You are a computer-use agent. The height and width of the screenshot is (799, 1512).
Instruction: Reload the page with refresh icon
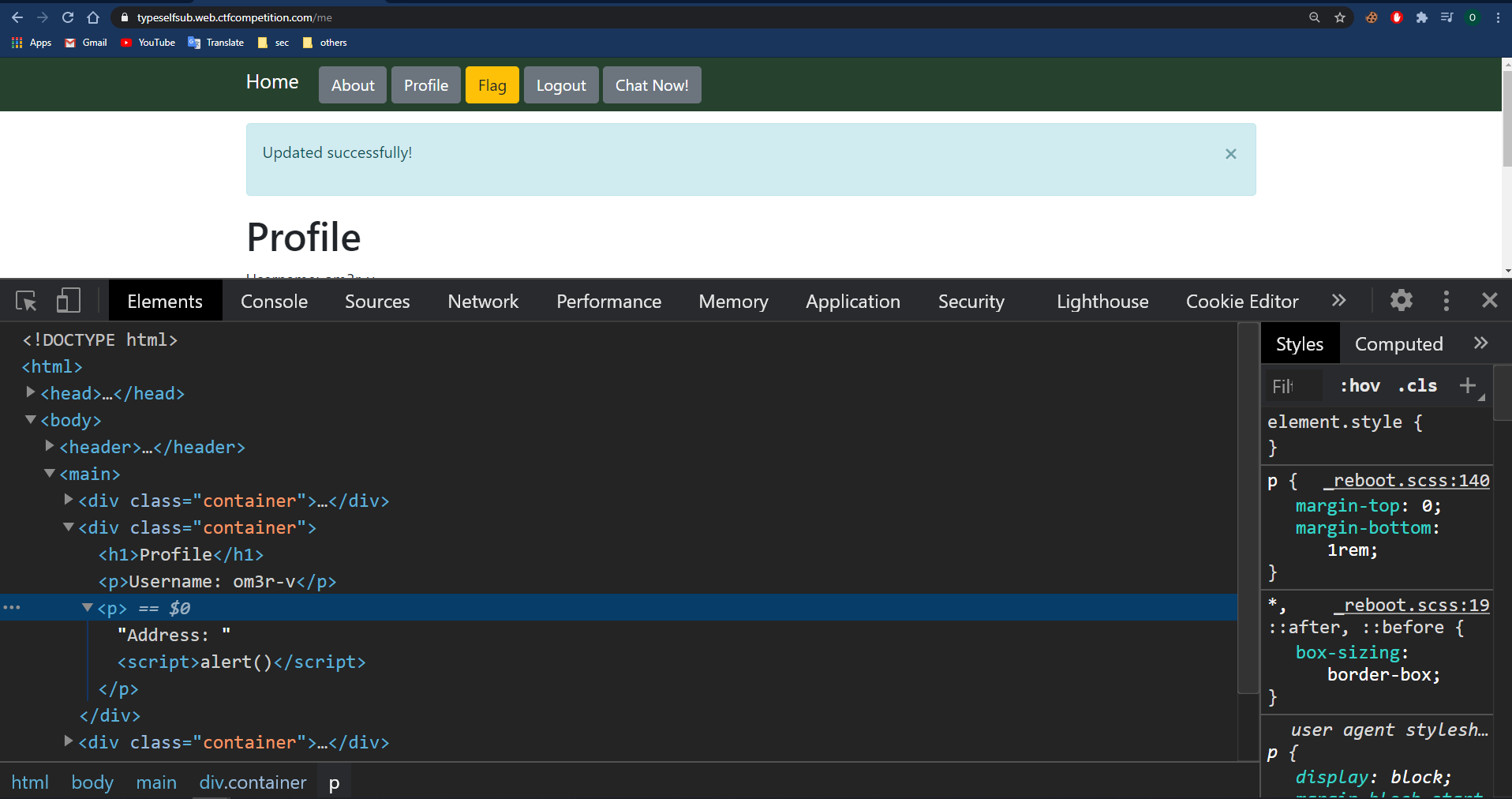point(68,17)
